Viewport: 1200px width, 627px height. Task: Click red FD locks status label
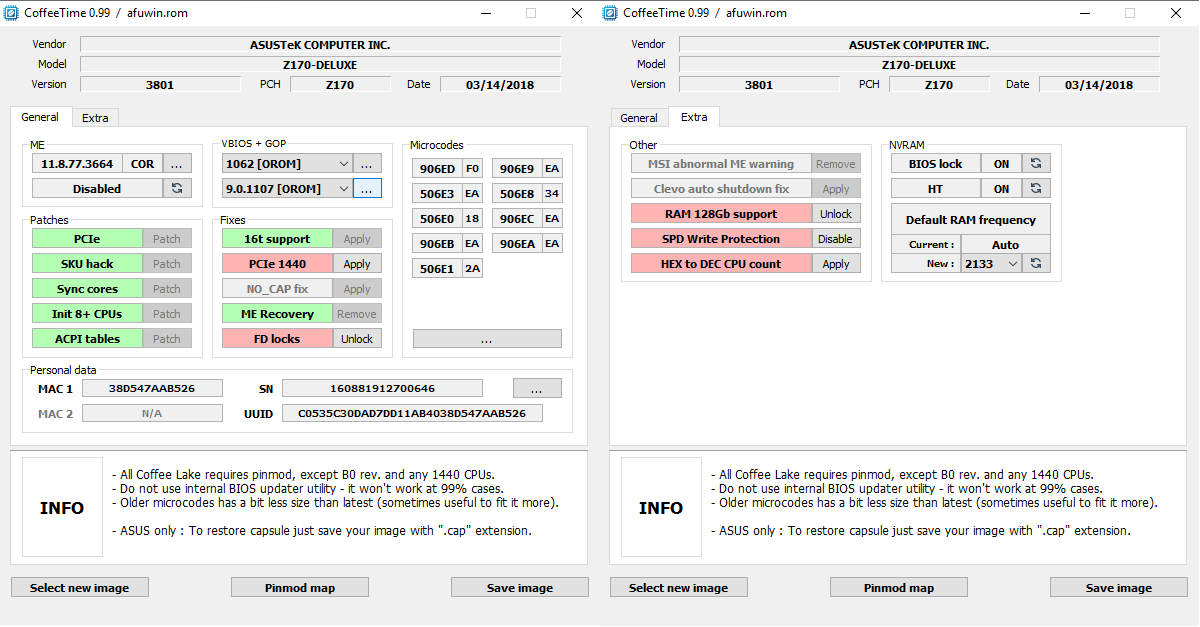(x=277, y=339)
